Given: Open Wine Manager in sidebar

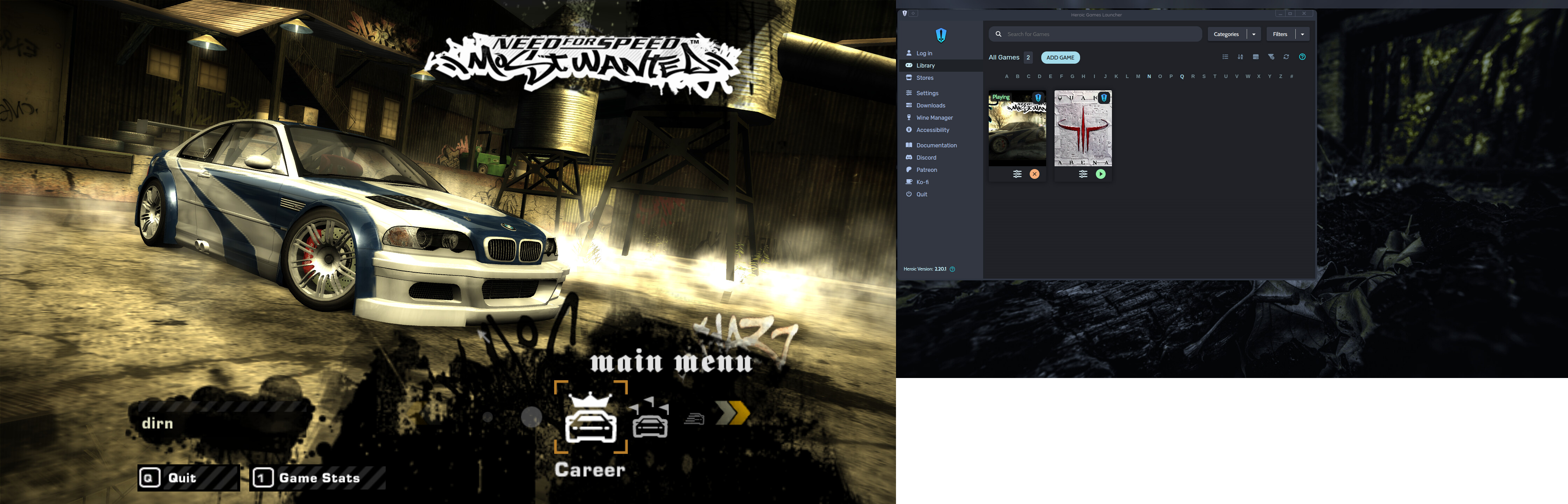Looking at the screenshot, I should (934, 118).
